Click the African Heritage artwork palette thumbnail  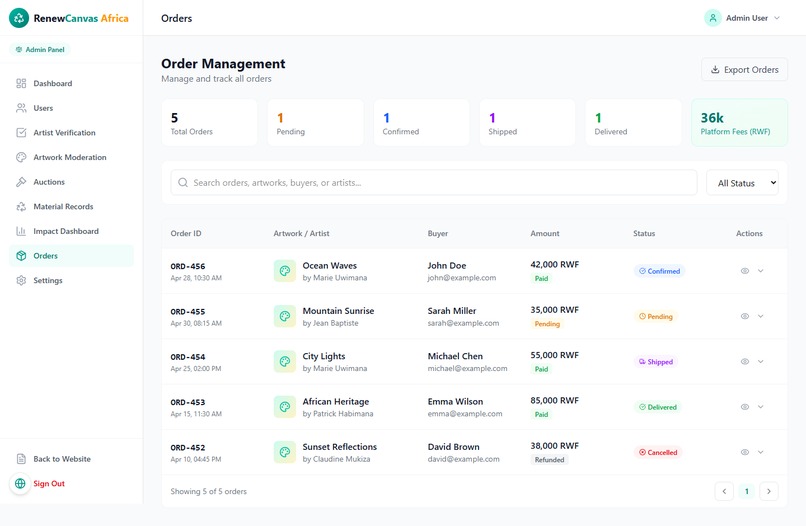tap(285, 407)
